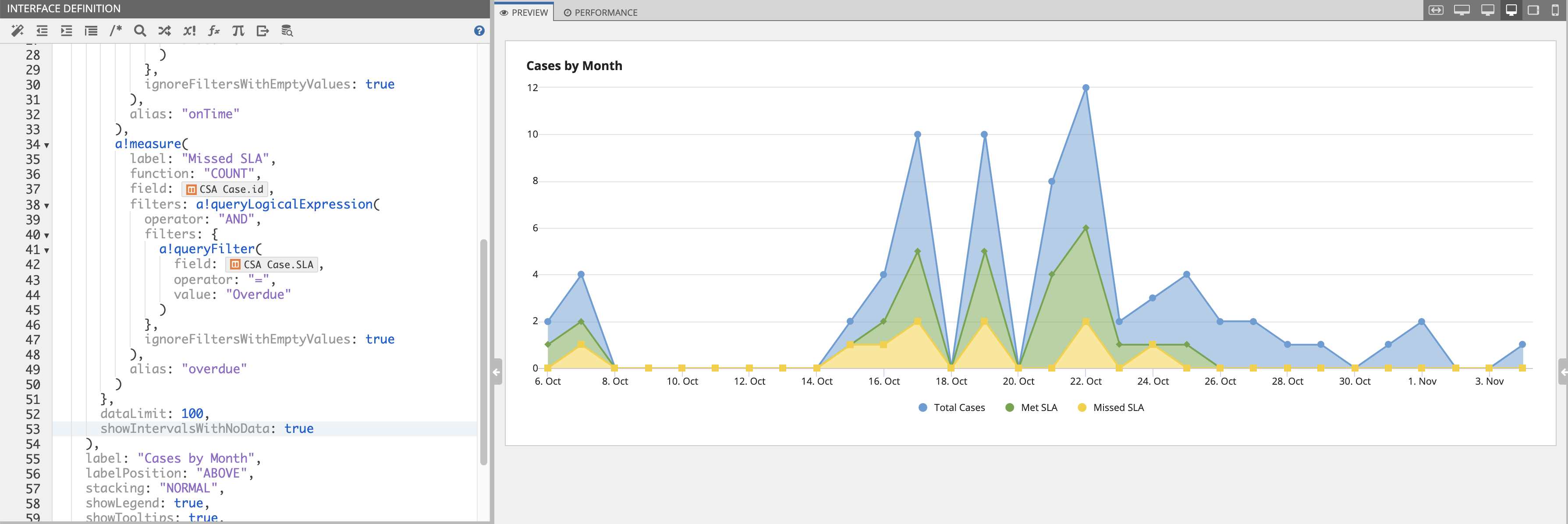Click the x! toolbar icon
The width and height of the screenshot is (1568, 524).
click(x=189, y=30)
